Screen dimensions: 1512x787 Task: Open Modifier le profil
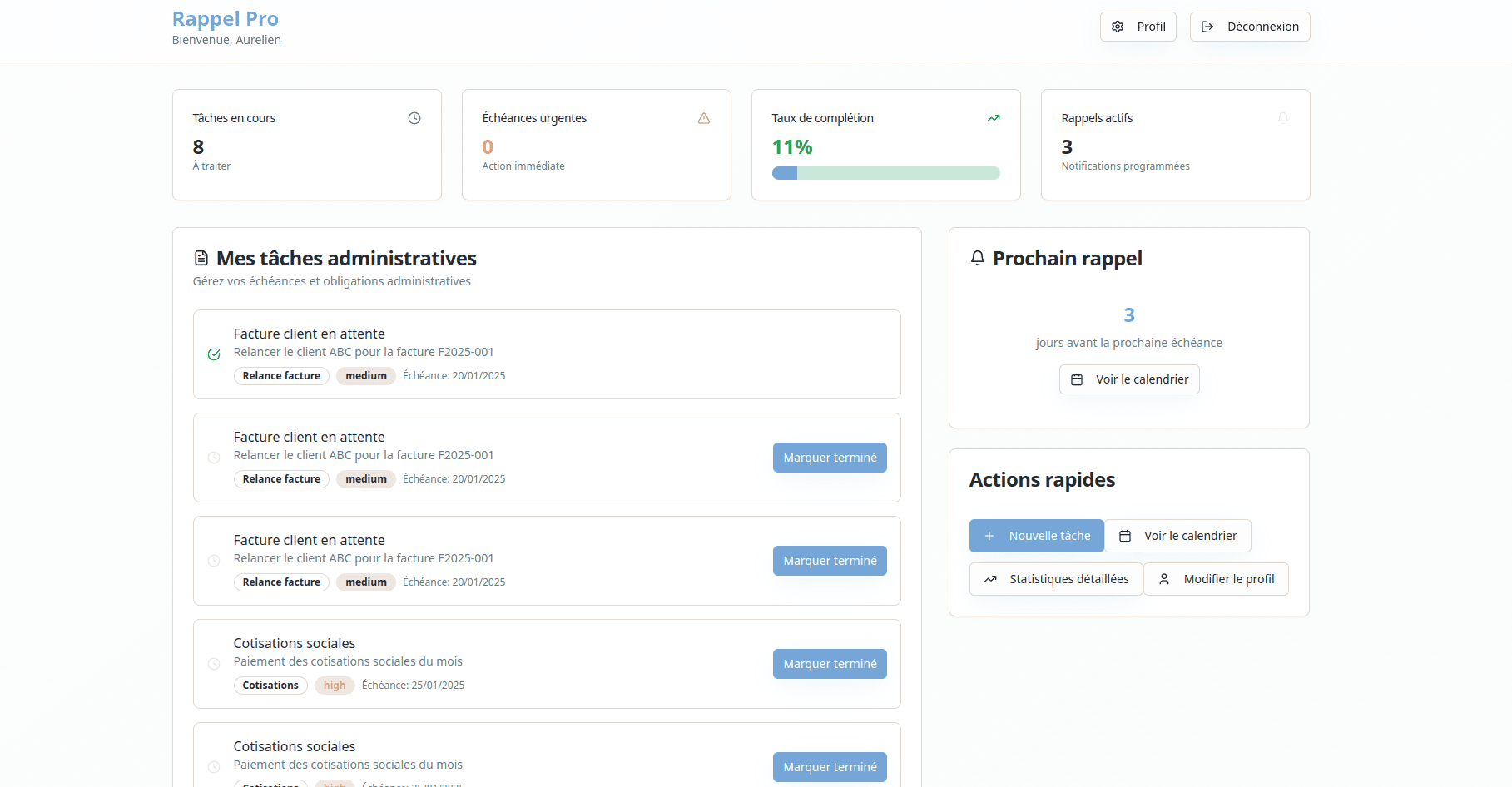click(1216, 579)
